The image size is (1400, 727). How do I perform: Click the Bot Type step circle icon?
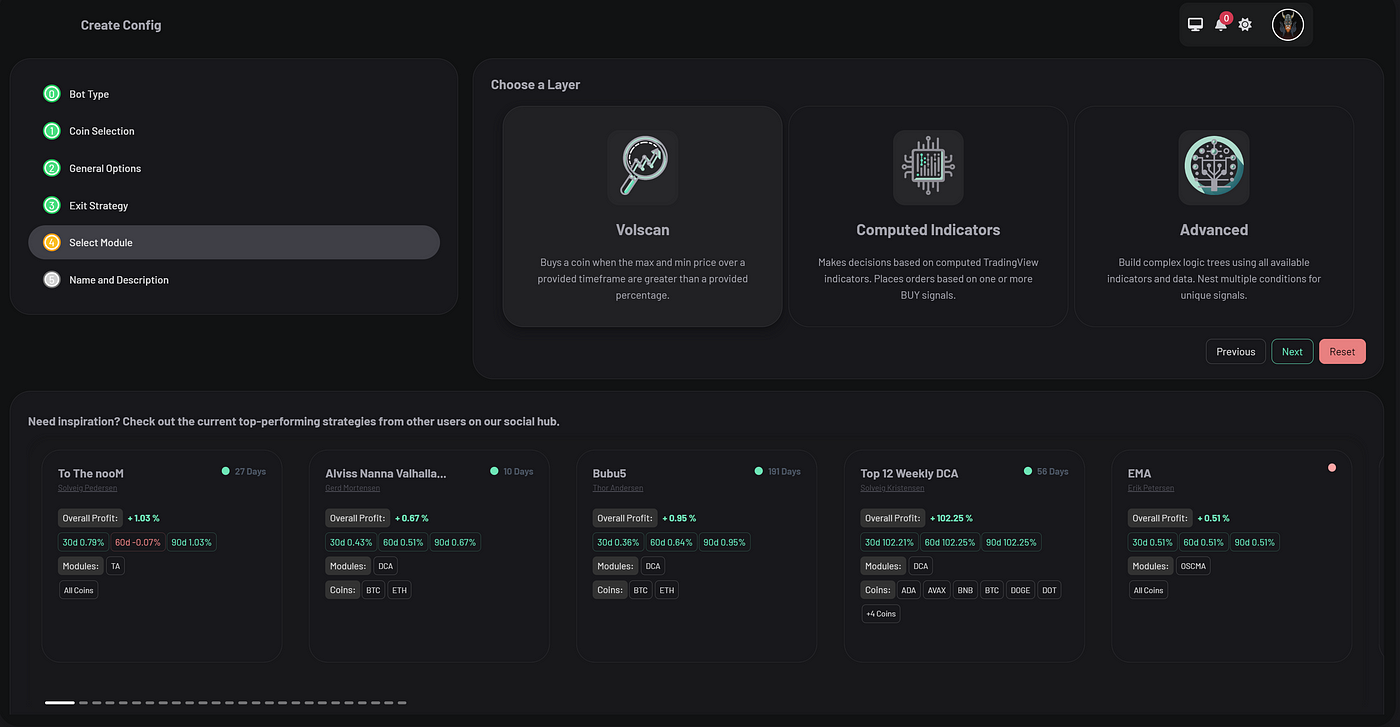pyautogui.click(x=51, y=93)
